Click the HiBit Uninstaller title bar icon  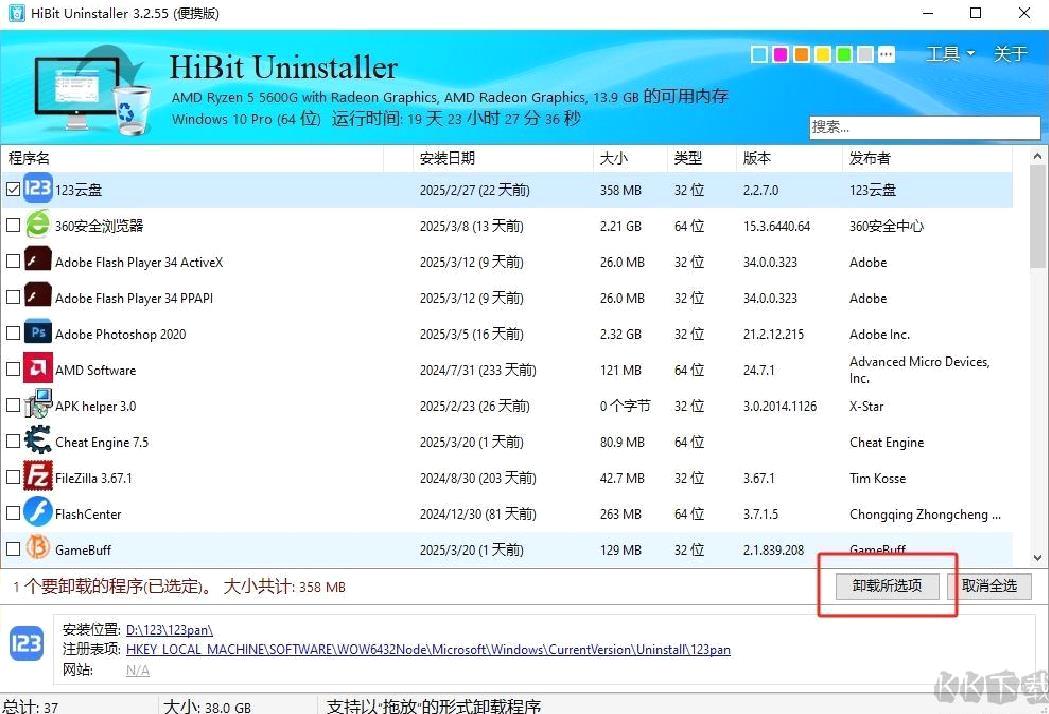point(17,13)
